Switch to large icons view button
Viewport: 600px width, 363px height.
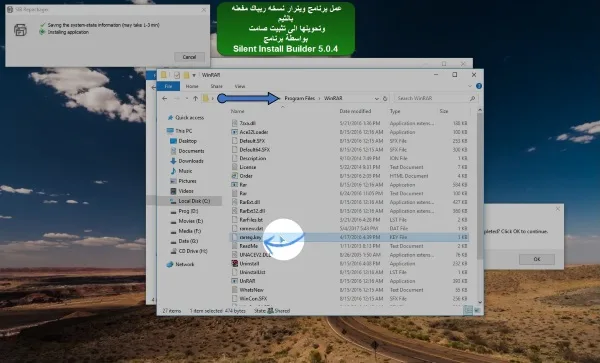point(477,310)
